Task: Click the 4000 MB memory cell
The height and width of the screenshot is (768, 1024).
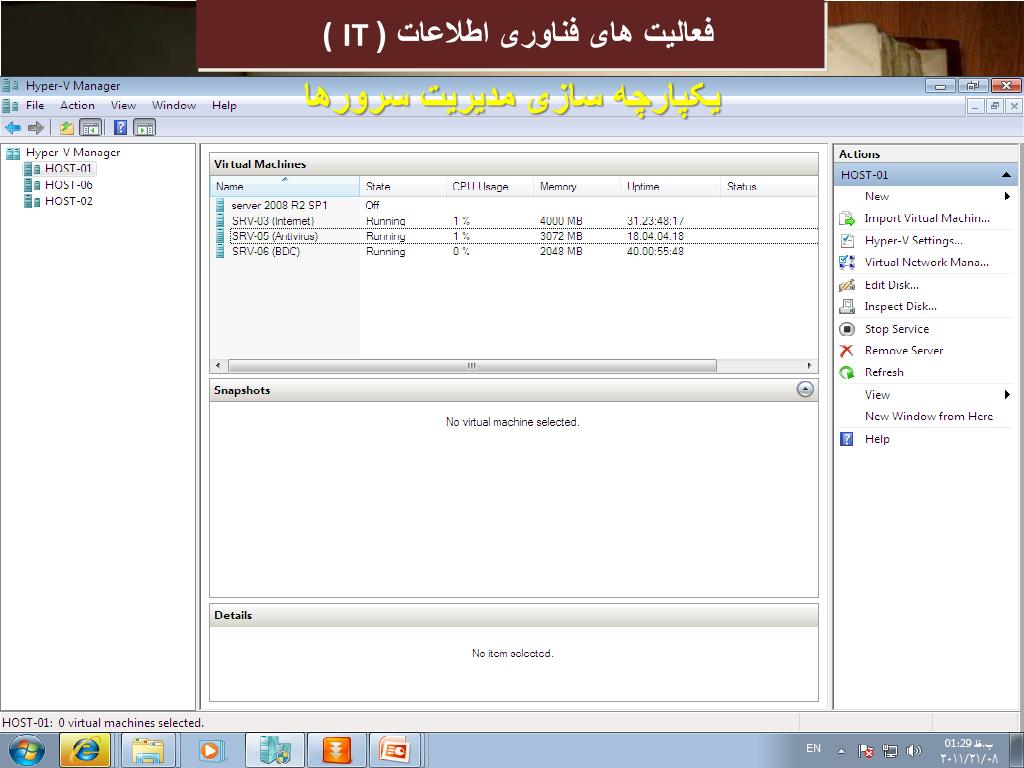Action: [x=561, y=221]
